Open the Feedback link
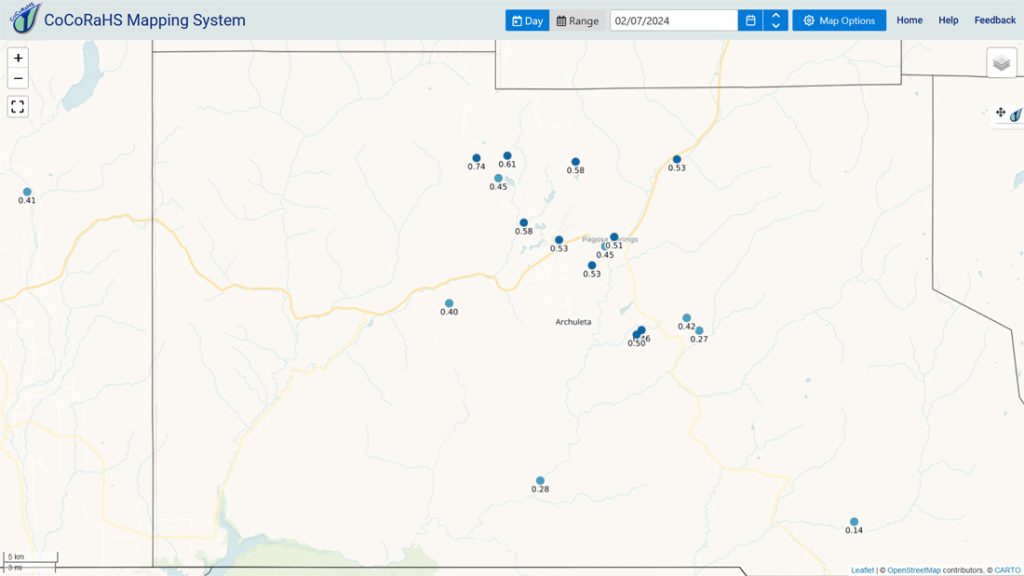The width and height of the screenshot is (1024, 576). click(995, 20)
